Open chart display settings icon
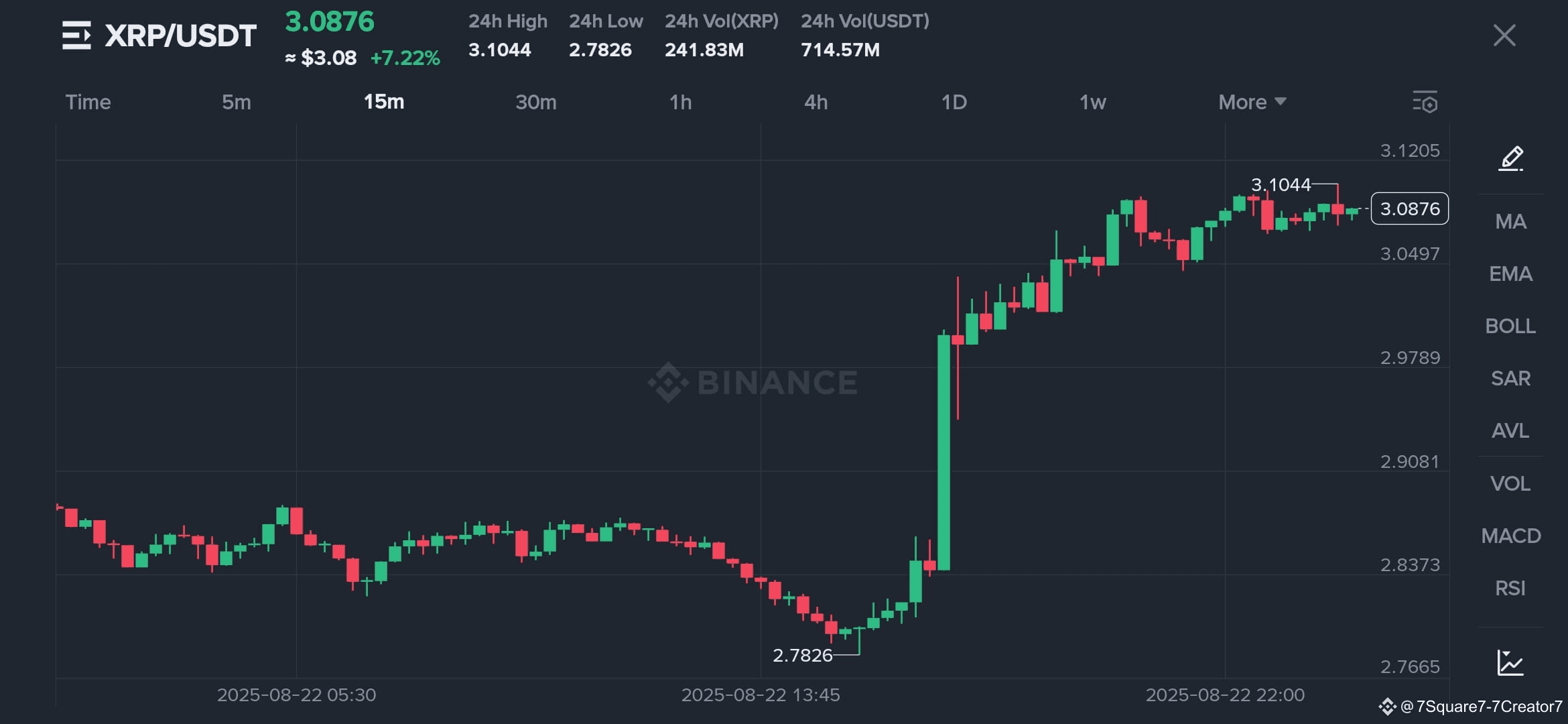 click(1425, 102)
